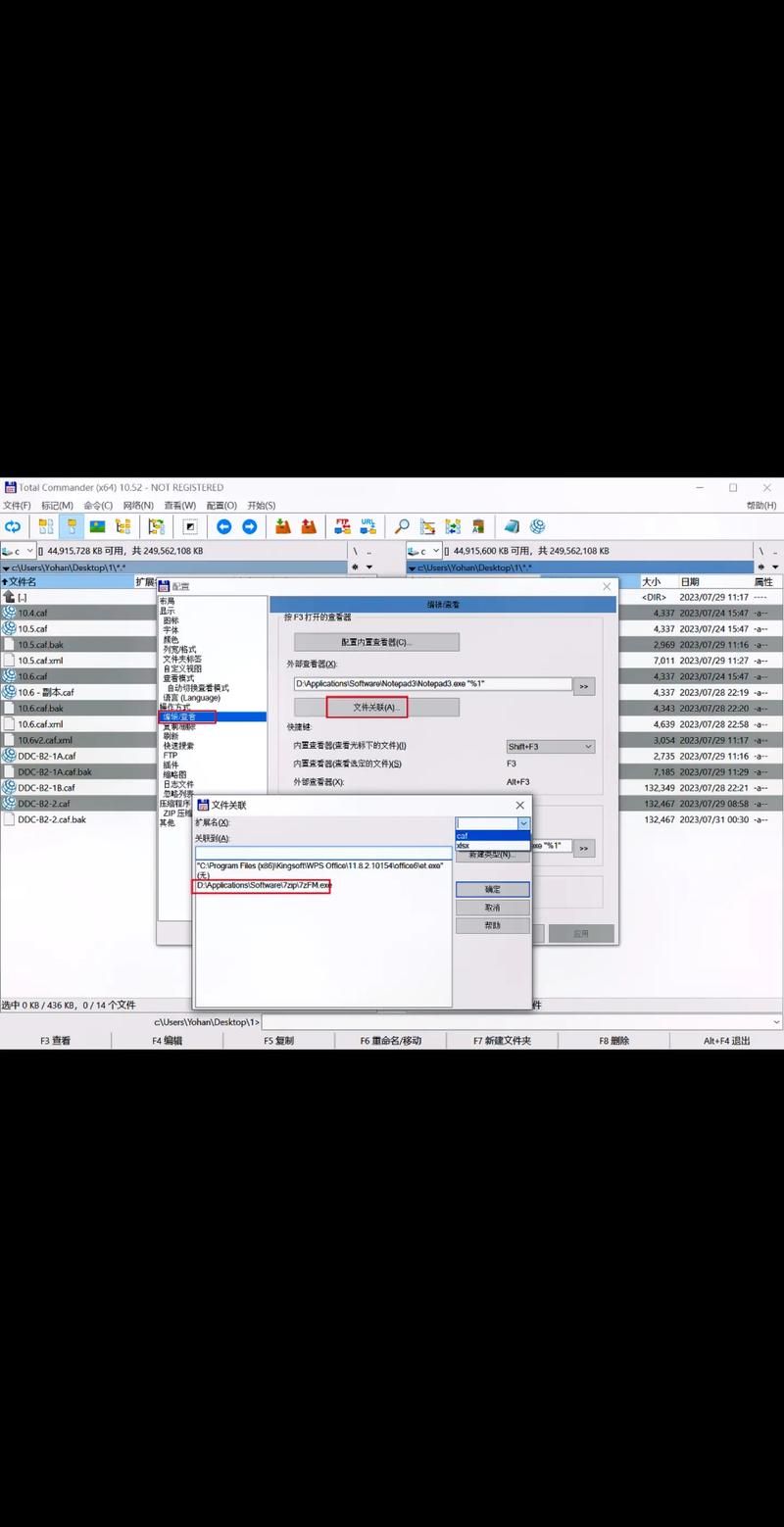Click the thumbnail view toolbar icon
Viewport: 784px width, 1527px height.
point(97,526)
